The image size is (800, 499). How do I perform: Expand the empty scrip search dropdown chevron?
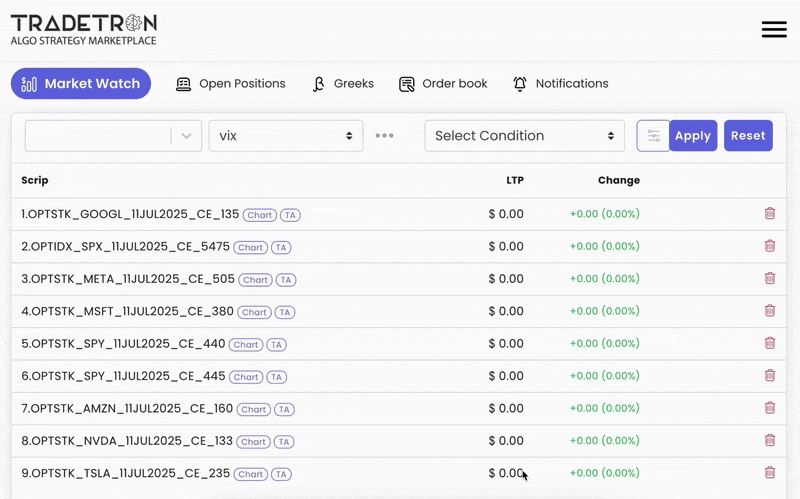186,136
